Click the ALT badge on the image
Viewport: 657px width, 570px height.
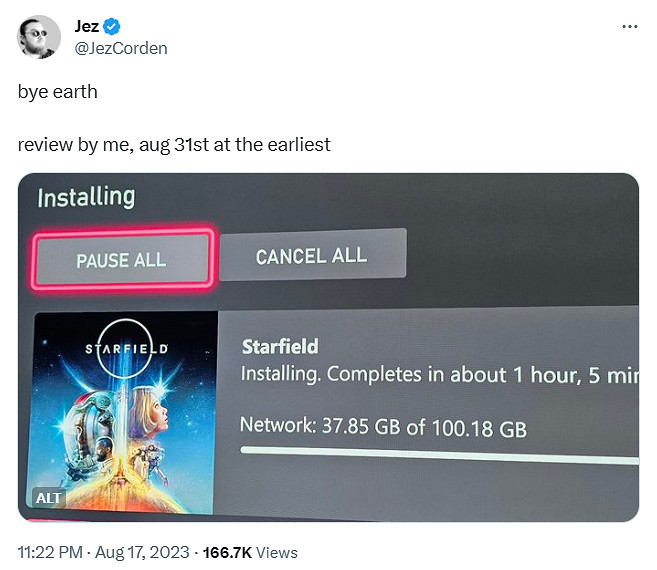tap(48, 498)
